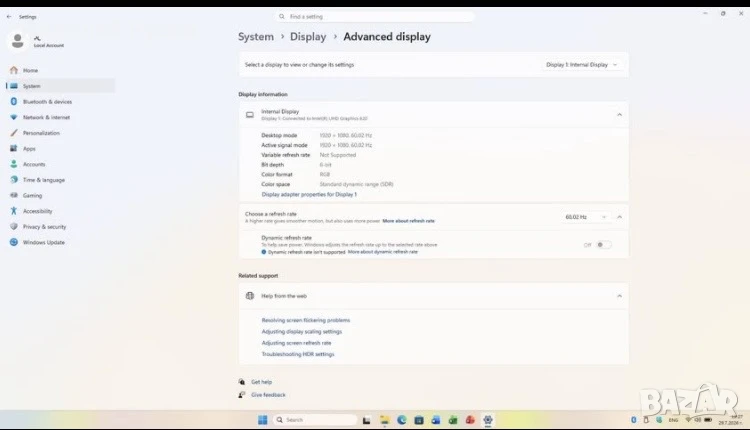Open Excel from the taskbar
Screen dimensions: 750x430
tap(453, 420)
